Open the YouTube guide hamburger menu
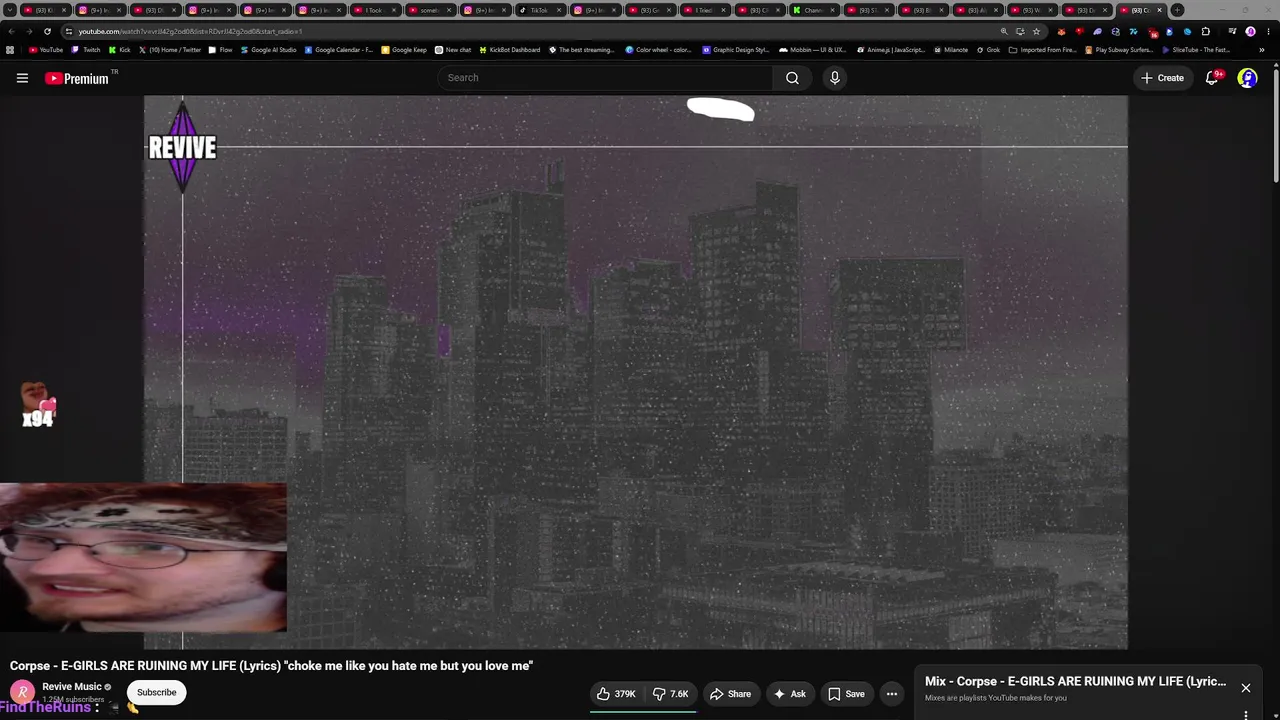Image resolution: width=1280 pixels, height=720 pixels. 22,78
